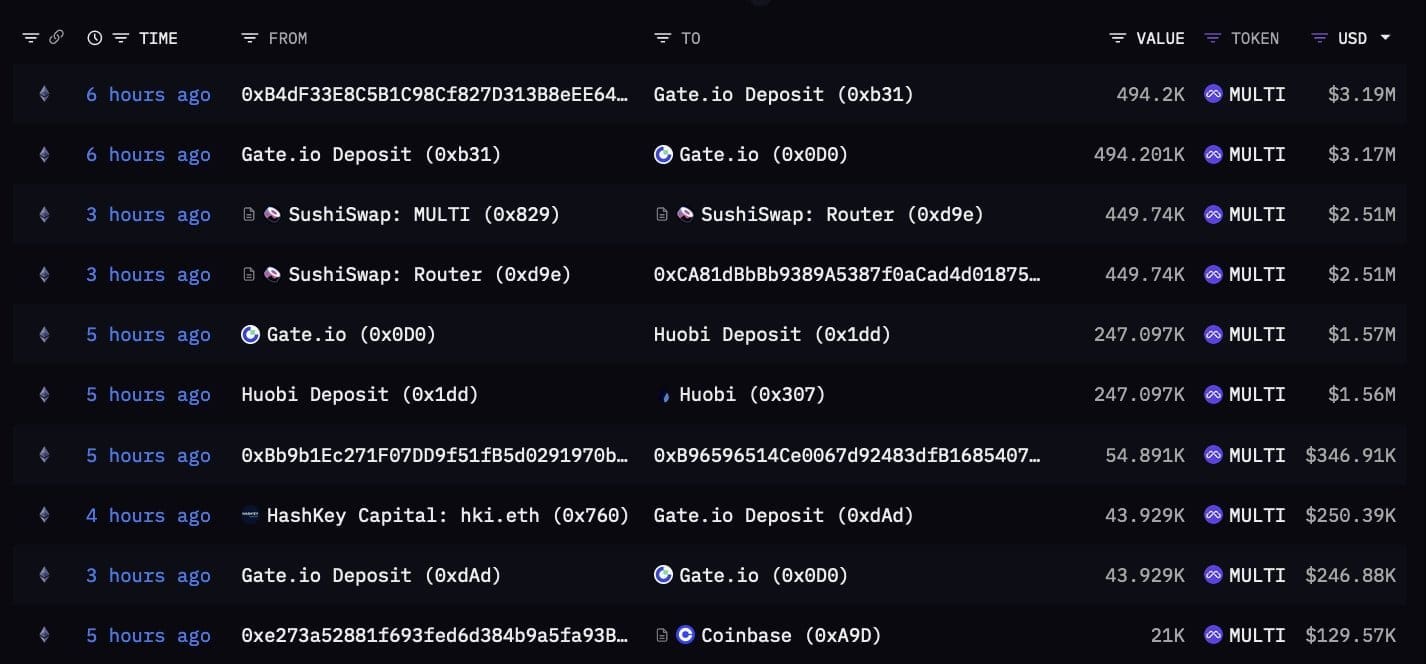Sort by the VALUE column header
The width and height of the screenshot is (1426, 664).
click(x=1160, y=38)
